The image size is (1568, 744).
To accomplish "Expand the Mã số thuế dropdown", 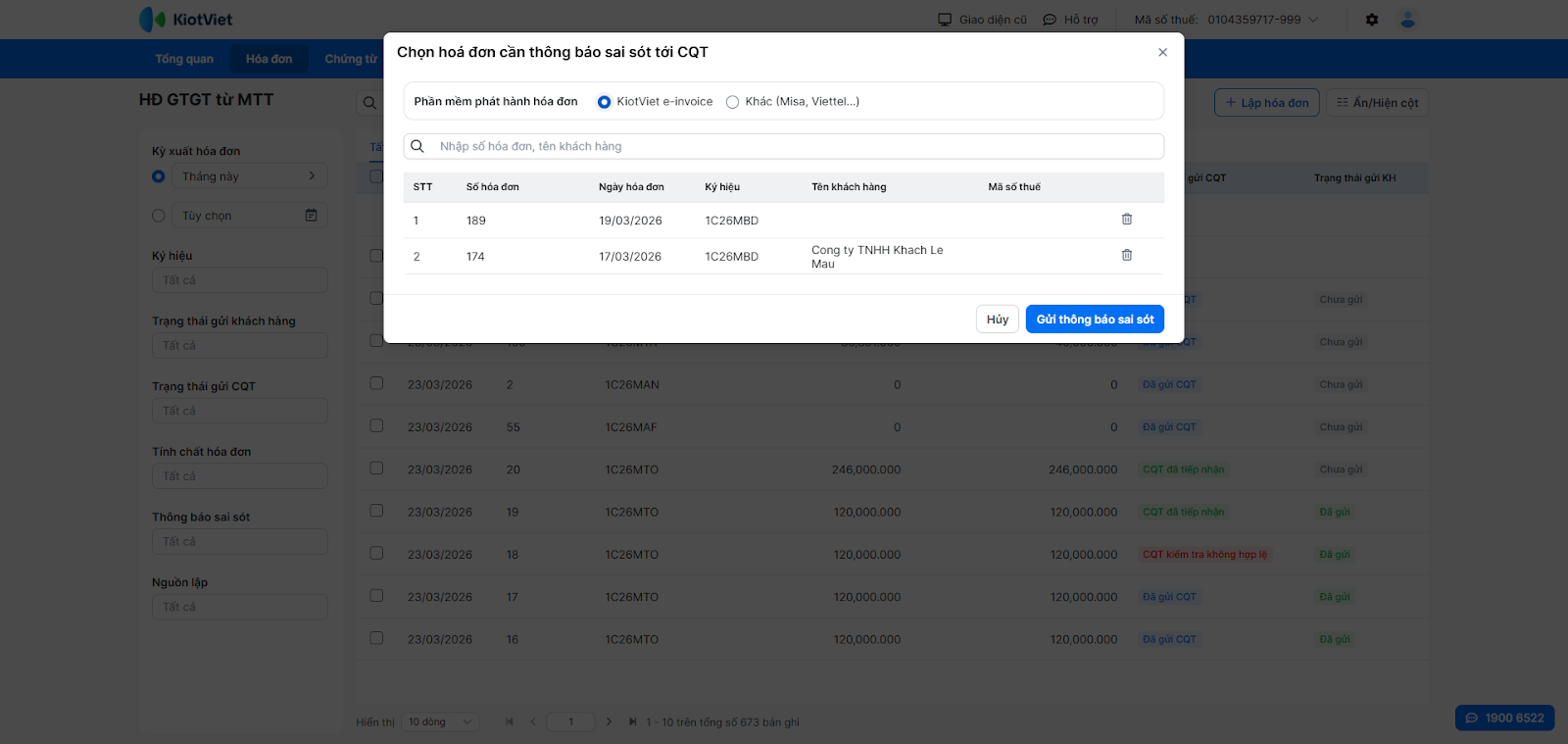I will pos(1313,20).
